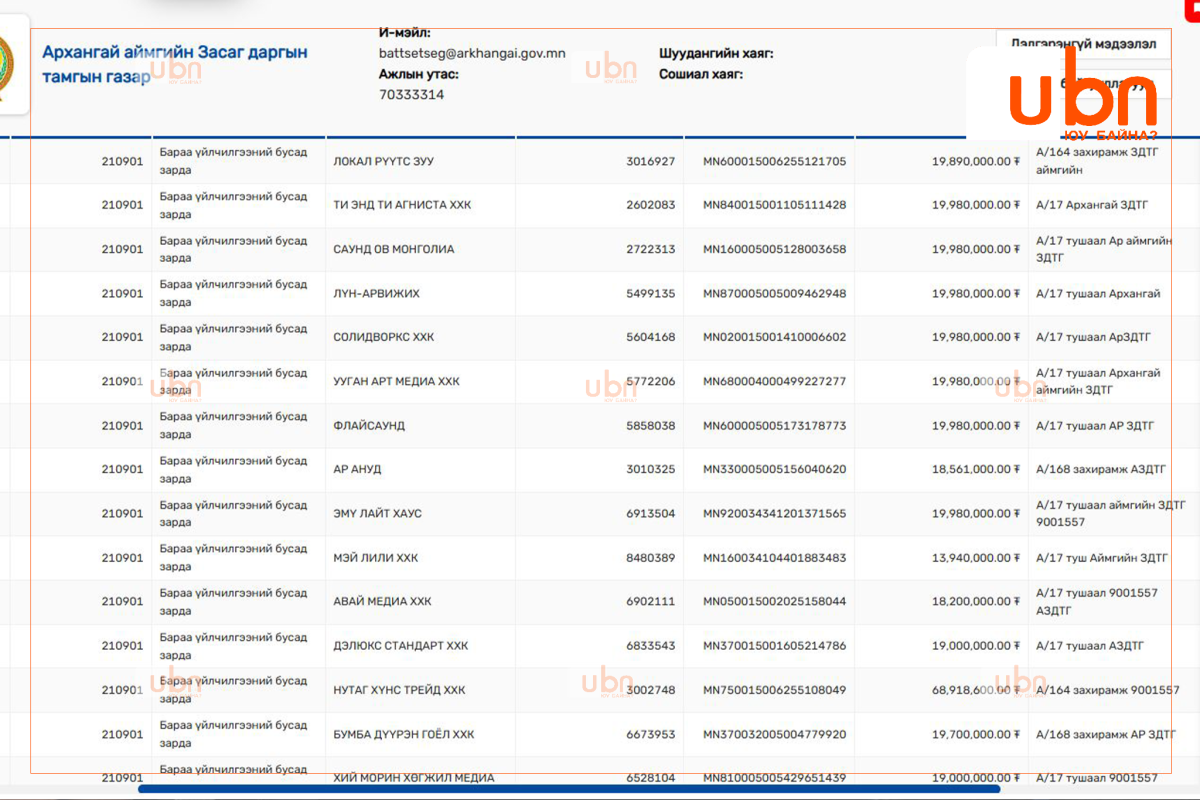This screenshot has height=800, width=1200.
Task: Select registry number 5858038
Action: [x=651, y=425]
